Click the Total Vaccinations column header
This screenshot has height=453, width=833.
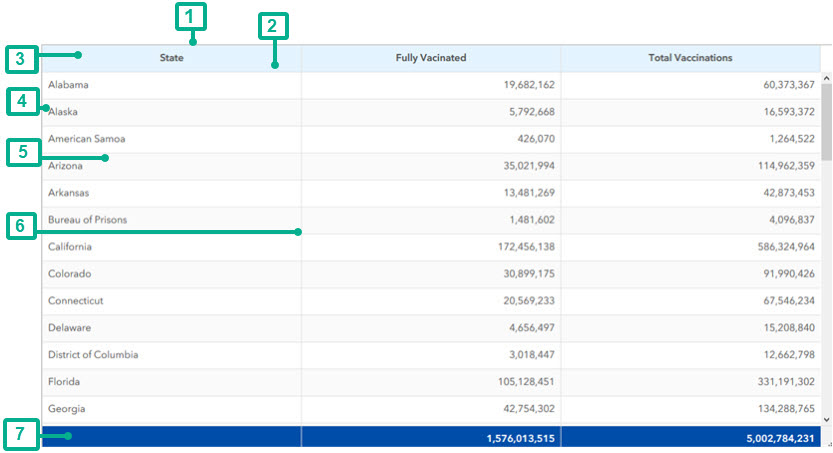point(690,58)
